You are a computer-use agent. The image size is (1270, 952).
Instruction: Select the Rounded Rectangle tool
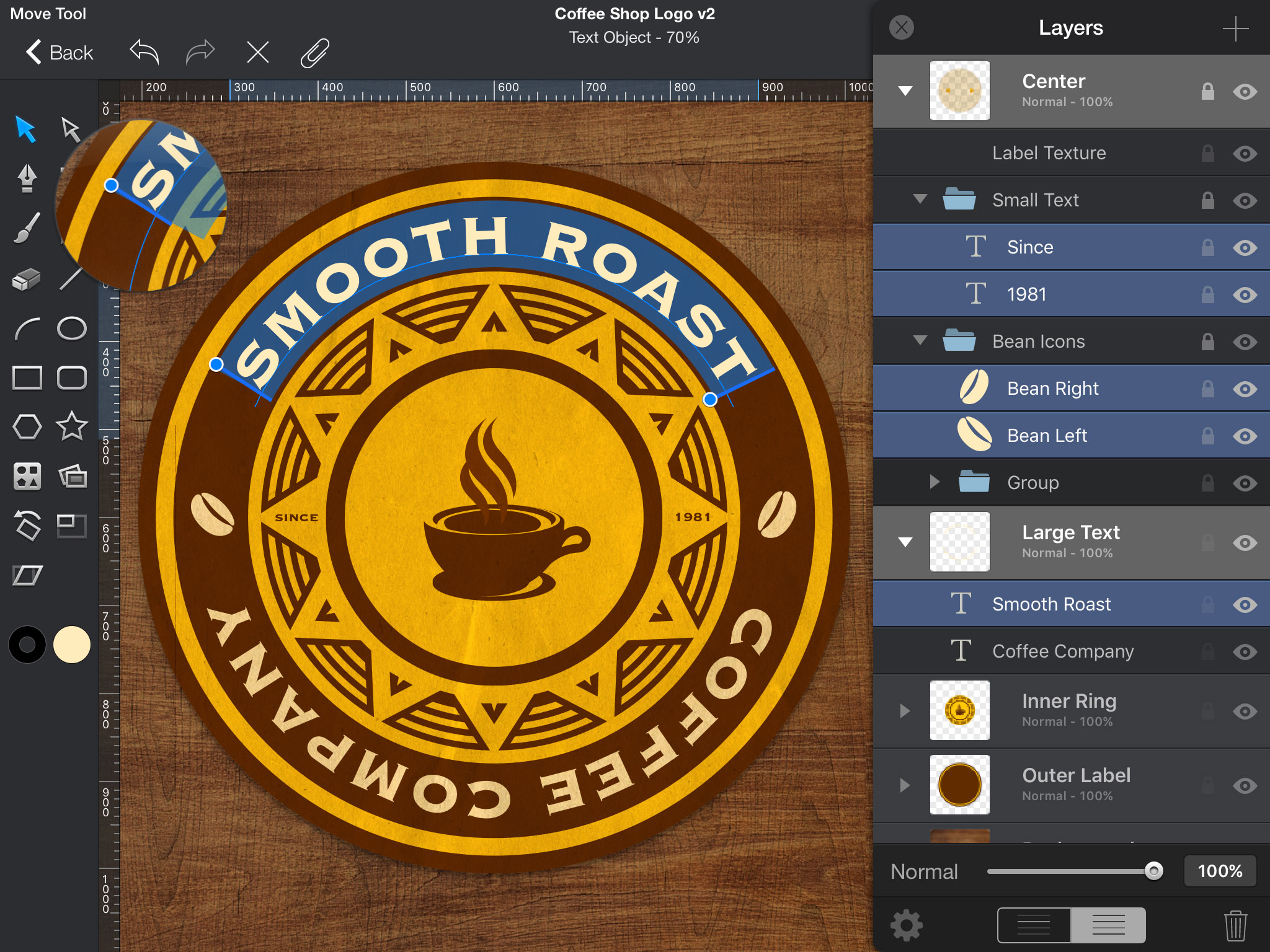point(72,376)
